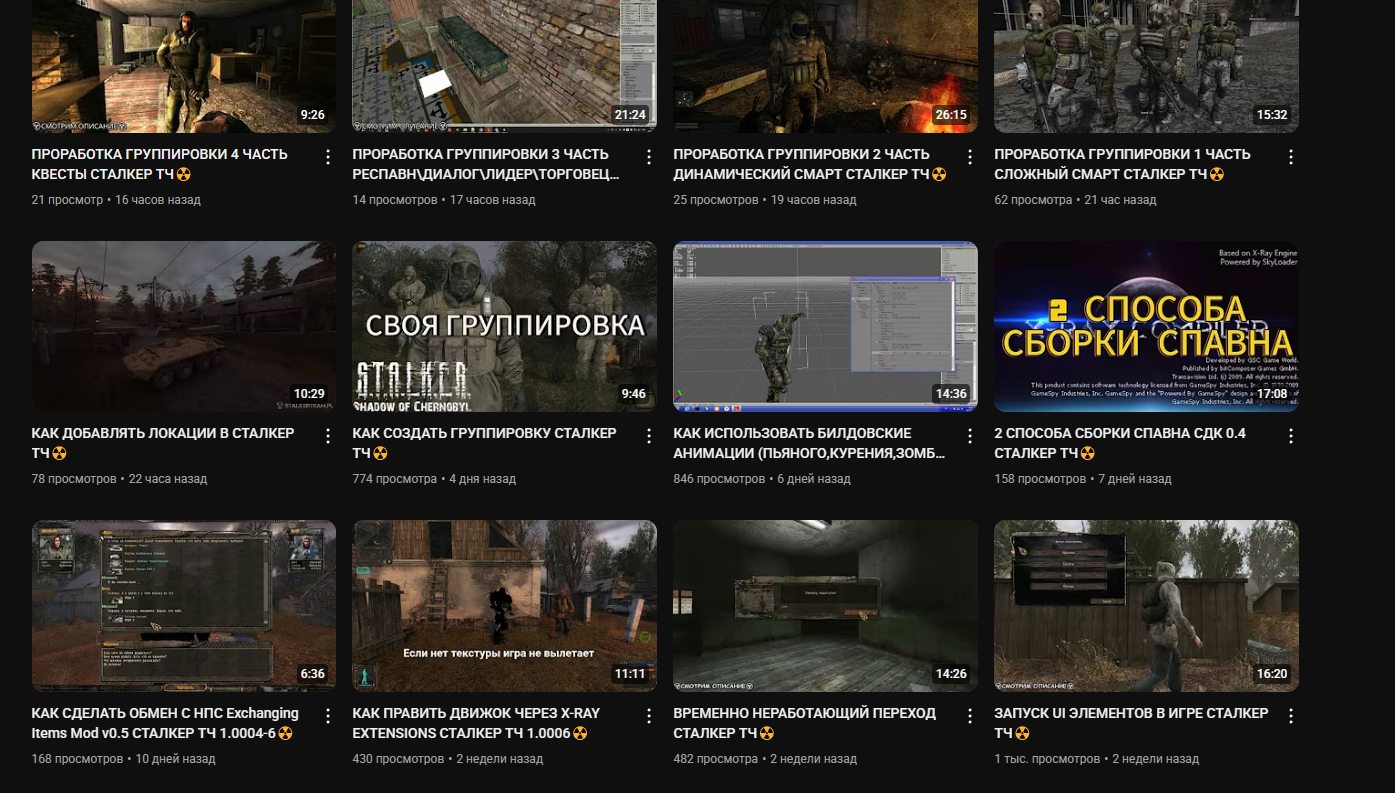The image size is (1395, 793).
Task: Click the title 2 СПОСОБА СБОРКИ СПАВНА СДК 0.4
Action: (x=1120, y=443)
